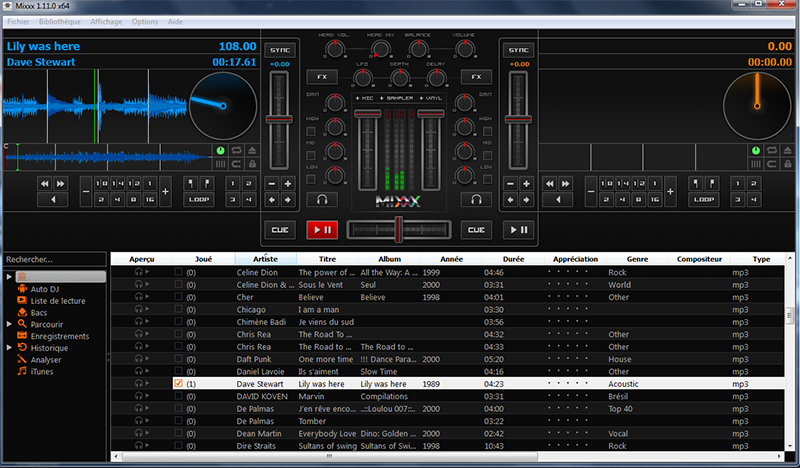Sort library by Artiste column
This screenshot has height=468, width=800.
[x=265, y=259]
